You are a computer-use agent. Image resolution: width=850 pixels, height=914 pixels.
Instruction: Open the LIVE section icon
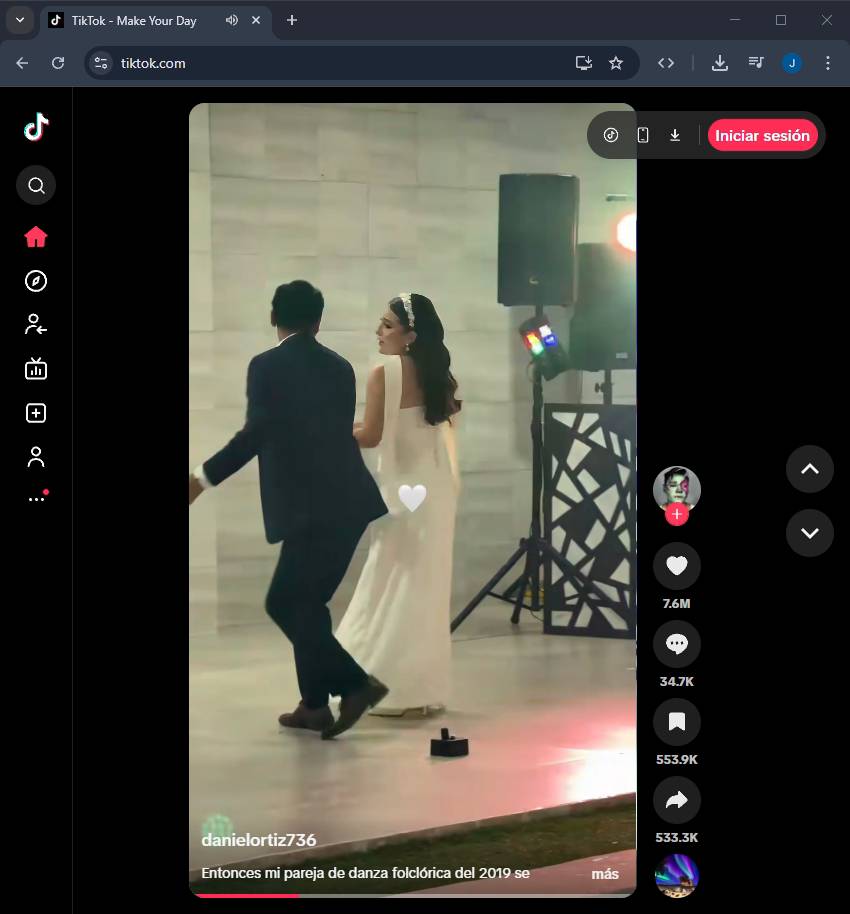pyautogui.click(x=36, y=369)
